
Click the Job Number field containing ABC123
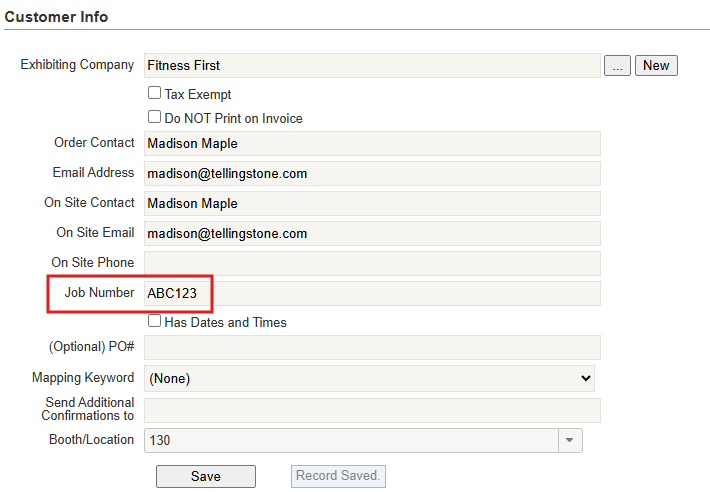[x=372, y=294]
